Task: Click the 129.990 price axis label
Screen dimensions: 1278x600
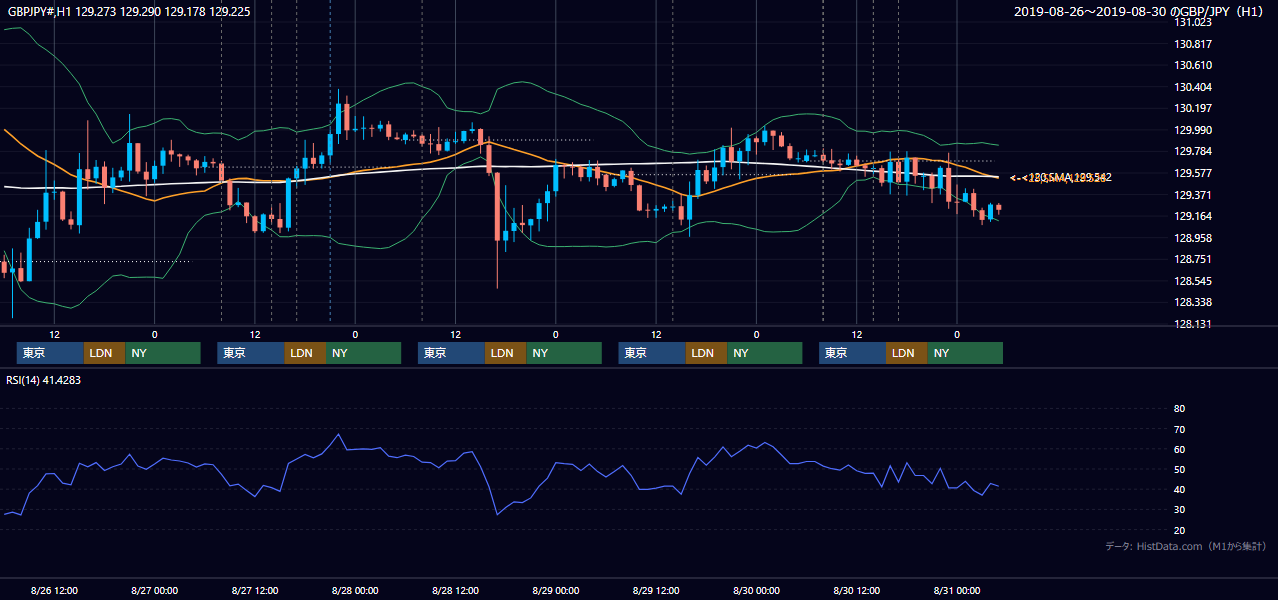Action: (1195, 130)
